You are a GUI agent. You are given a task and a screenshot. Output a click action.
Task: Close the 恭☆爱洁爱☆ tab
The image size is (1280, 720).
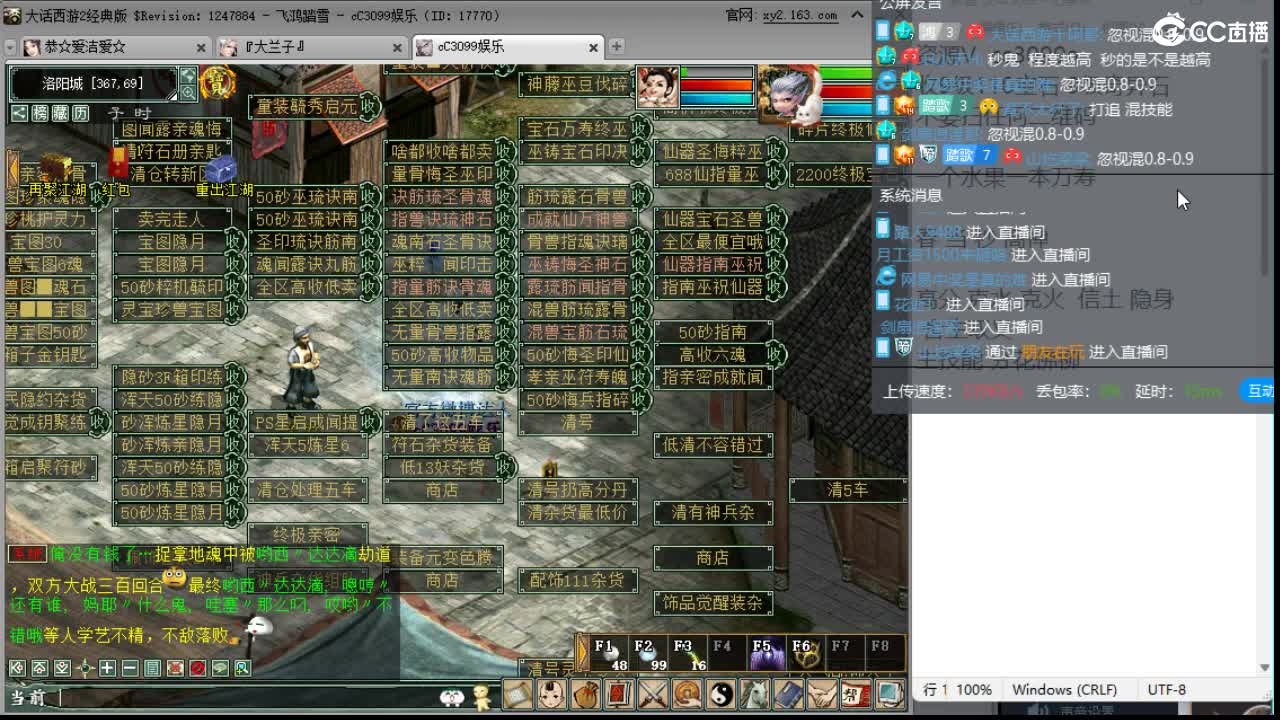[201, 47]
